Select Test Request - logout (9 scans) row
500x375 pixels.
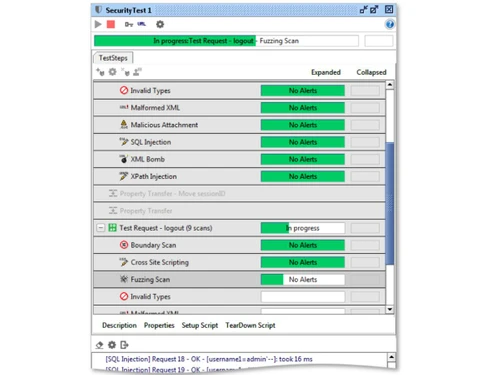[239, 228]
